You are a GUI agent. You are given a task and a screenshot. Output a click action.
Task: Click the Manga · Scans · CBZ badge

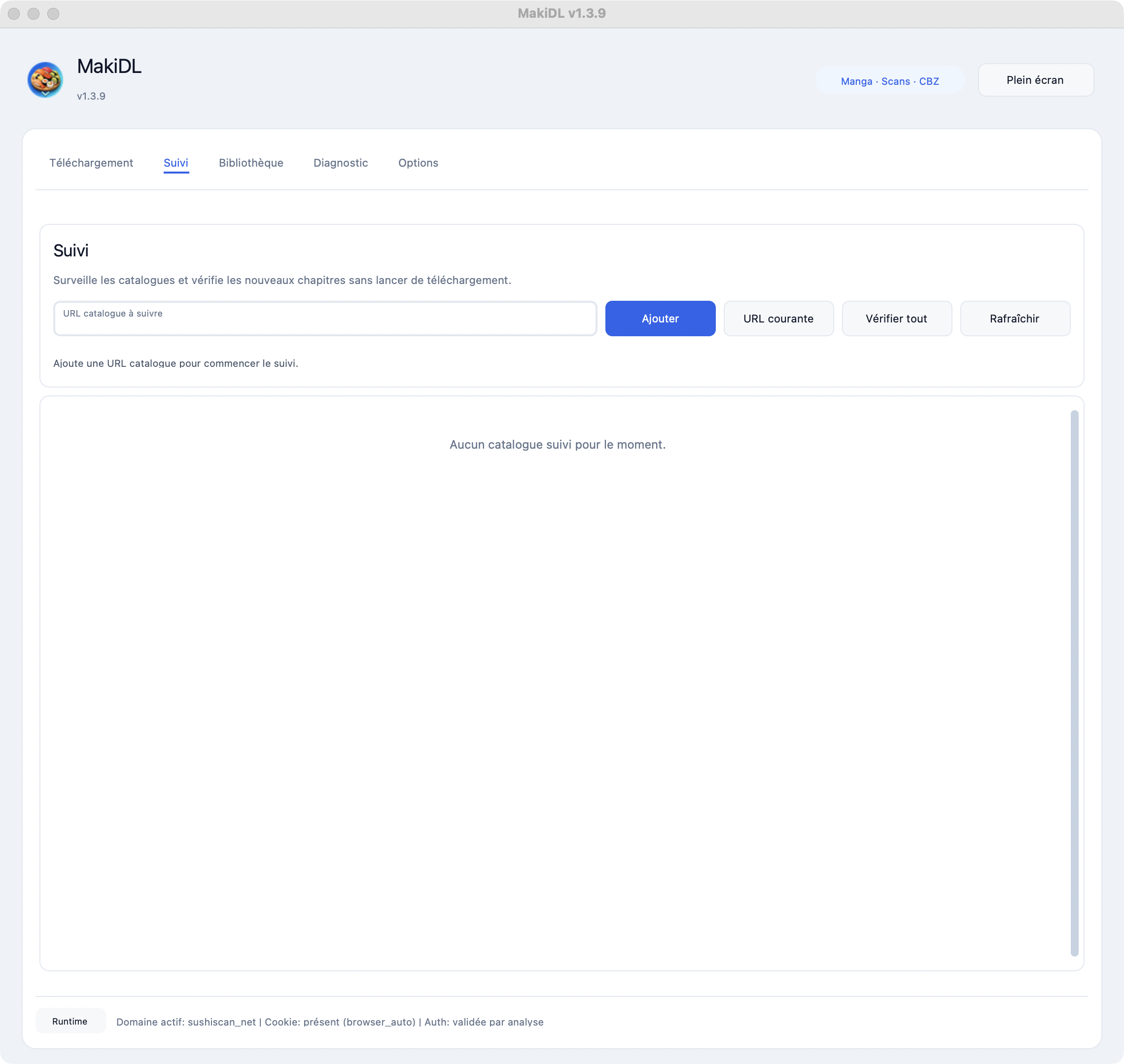[890, 81]
